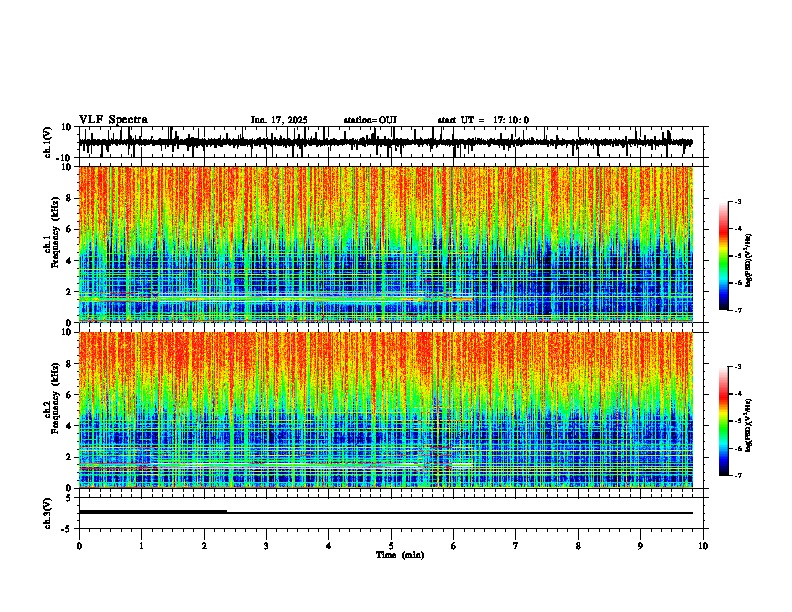Screen dimensions: 792x612
Task: Click the 'ch.1(V)' waveform axis label
Action: [48, 142]
